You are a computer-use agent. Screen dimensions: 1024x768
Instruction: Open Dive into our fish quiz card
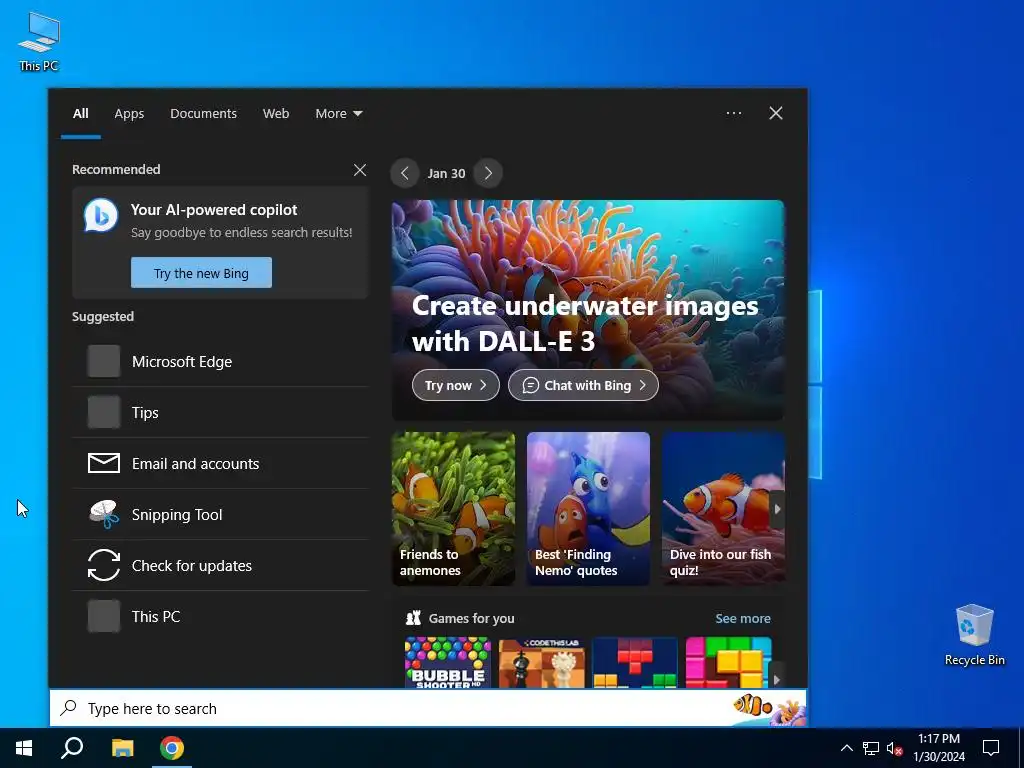pos(723,509)
